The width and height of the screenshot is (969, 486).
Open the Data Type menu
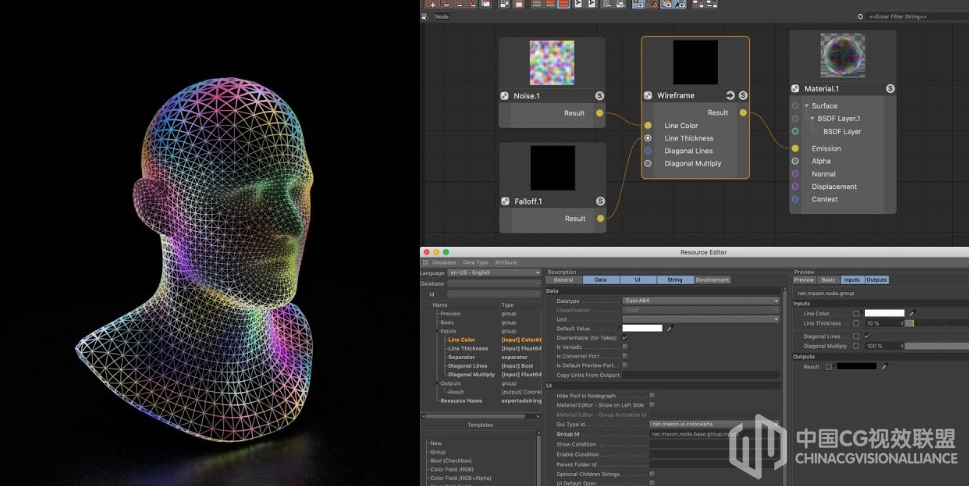[475, 263]
